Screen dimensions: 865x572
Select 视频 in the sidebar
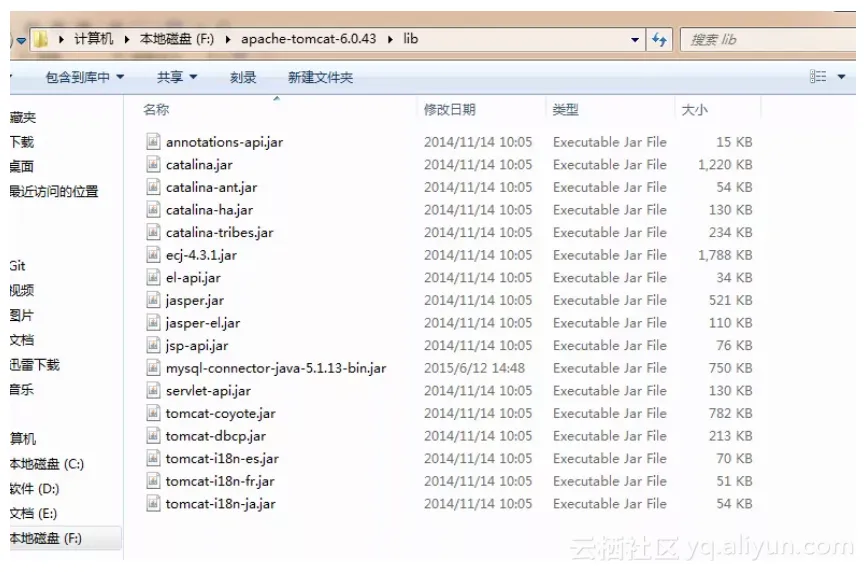22,290
